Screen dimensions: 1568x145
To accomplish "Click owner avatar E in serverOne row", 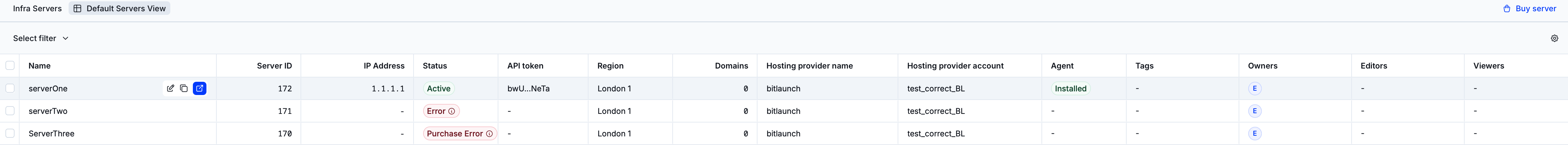I will tap(1255, 88).
